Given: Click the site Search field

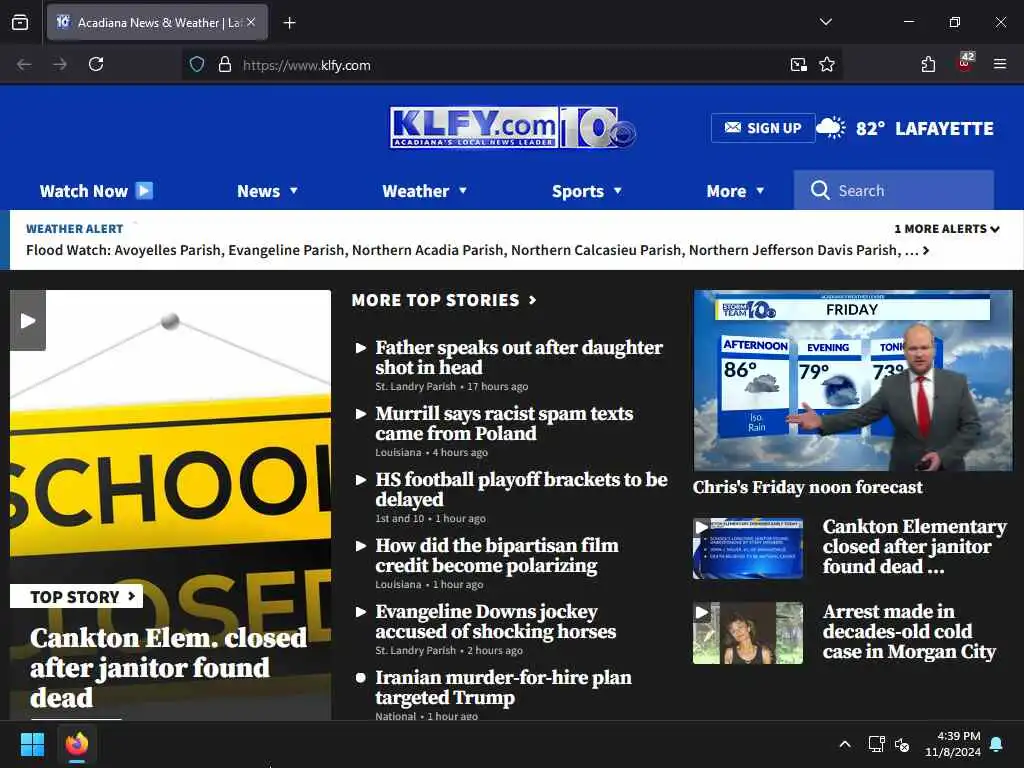Looking at the screenshot, I should (x=893, y=190).
